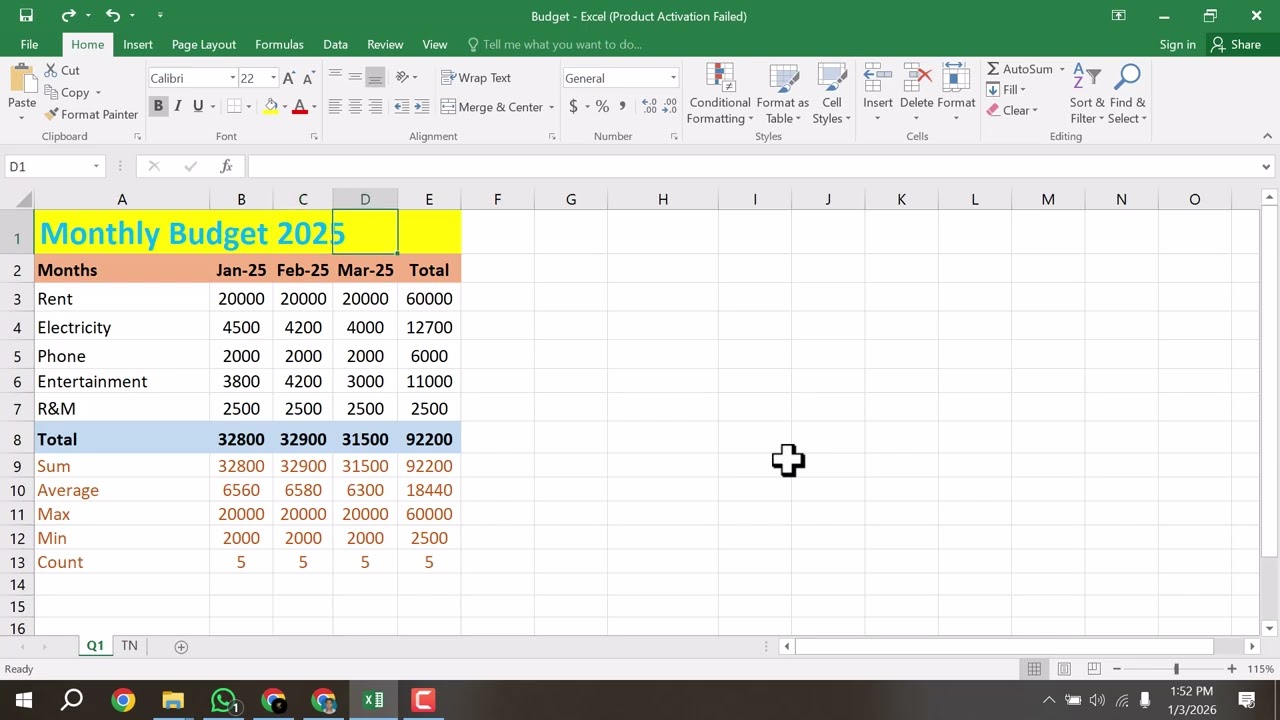Click the Increase Indent icon

pos(422,107)
